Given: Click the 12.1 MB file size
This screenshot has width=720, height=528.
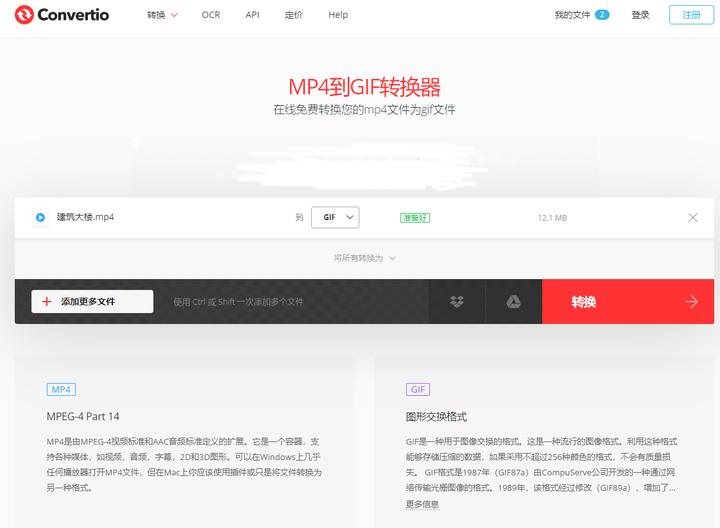Looking at the screenshot, I should pos(552,218).
